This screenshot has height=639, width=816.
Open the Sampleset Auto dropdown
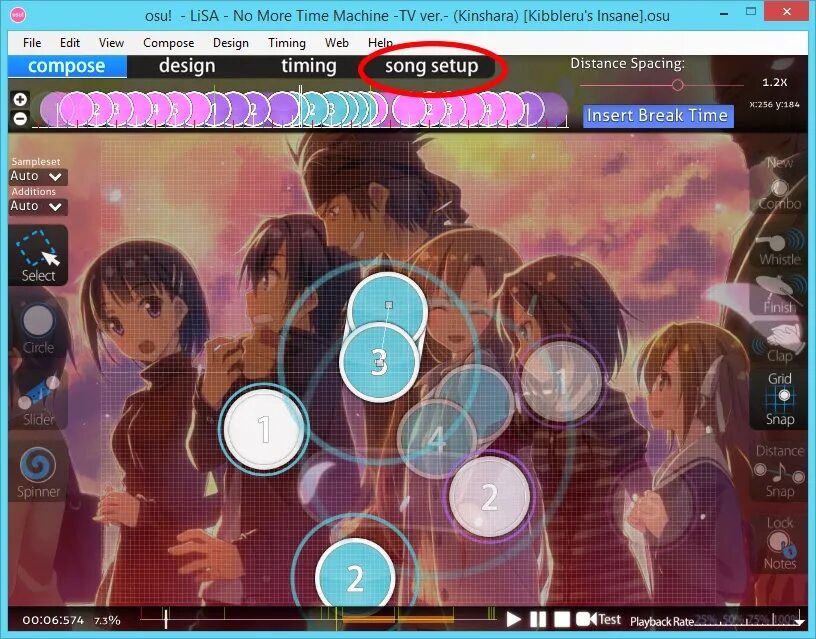click(x=37, y=176)
